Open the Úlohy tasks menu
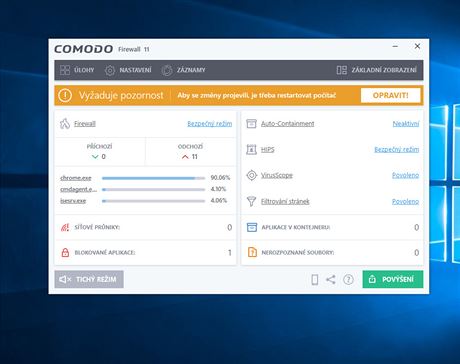460x364 pixels. point(77,70)
